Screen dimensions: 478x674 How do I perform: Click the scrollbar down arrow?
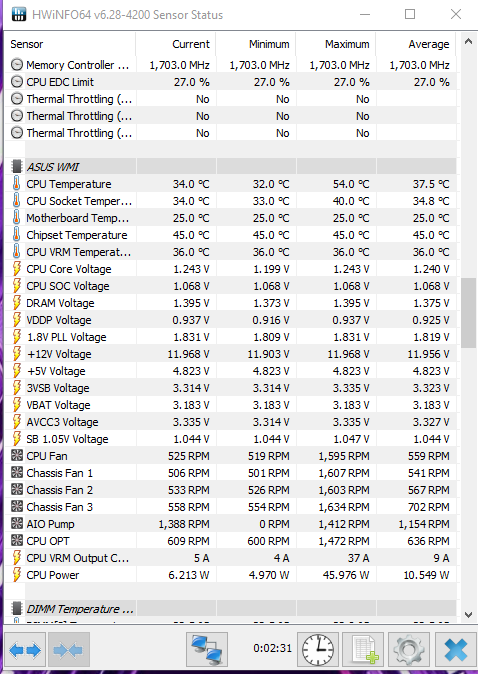pos(468,615)
